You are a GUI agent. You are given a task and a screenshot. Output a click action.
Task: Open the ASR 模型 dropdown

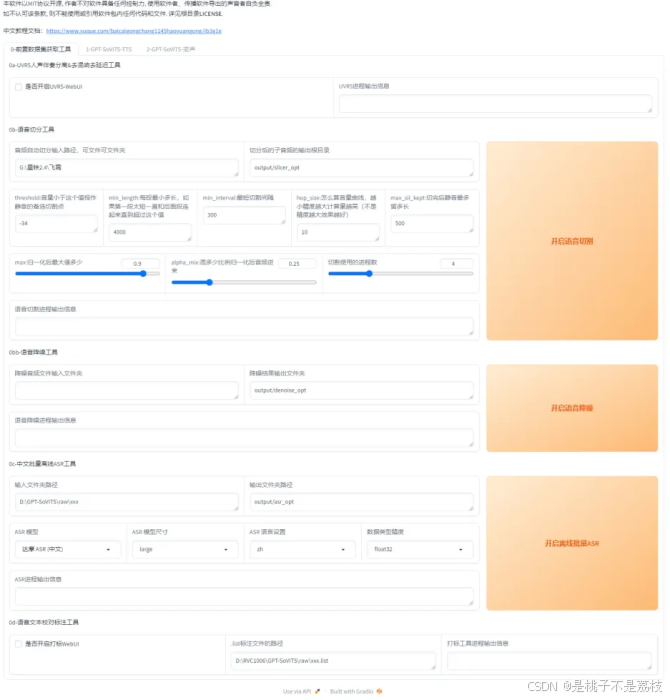pos(68,549)
